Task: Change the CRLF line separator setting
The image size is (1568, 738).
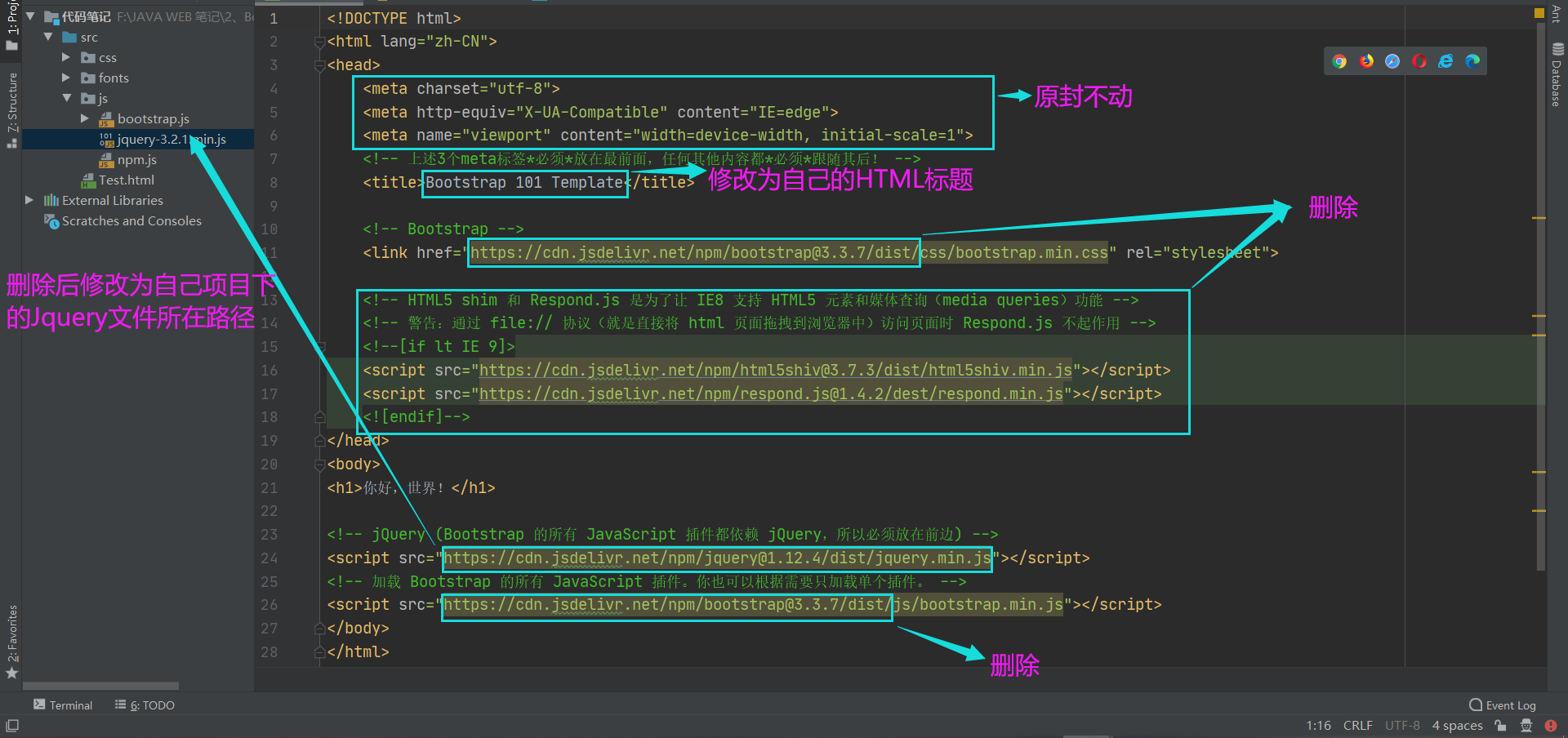Action: tap(1357, 726)
